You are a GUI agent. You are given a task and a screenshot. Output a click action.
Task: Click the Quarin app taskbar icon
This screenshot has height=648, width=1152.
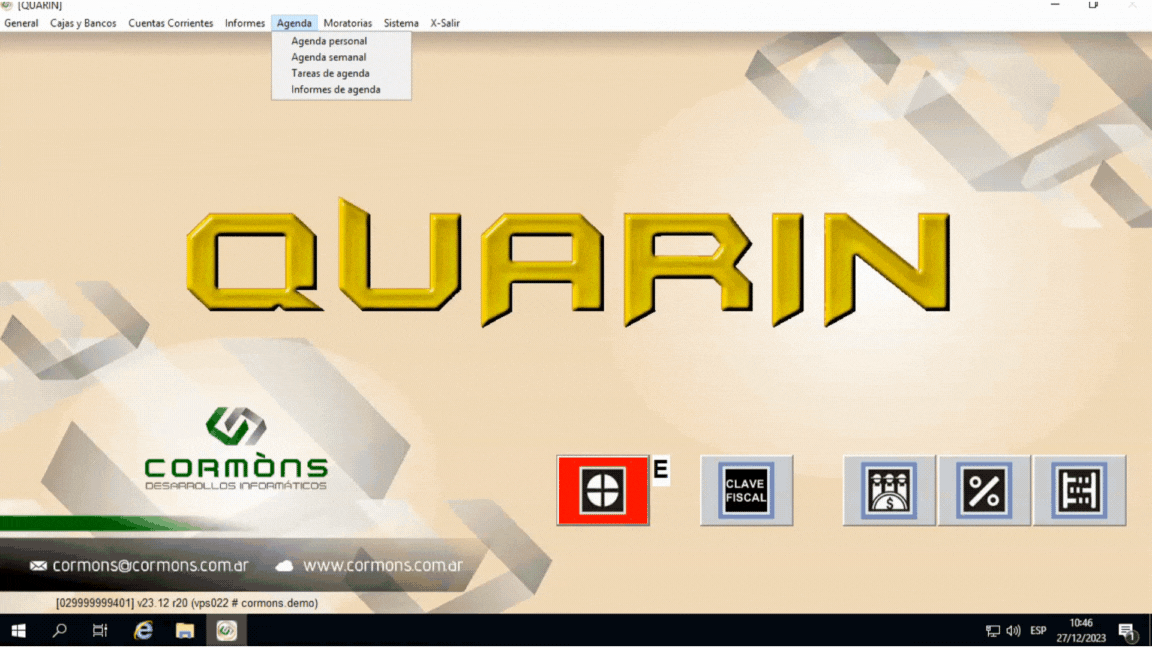point(226,631)
